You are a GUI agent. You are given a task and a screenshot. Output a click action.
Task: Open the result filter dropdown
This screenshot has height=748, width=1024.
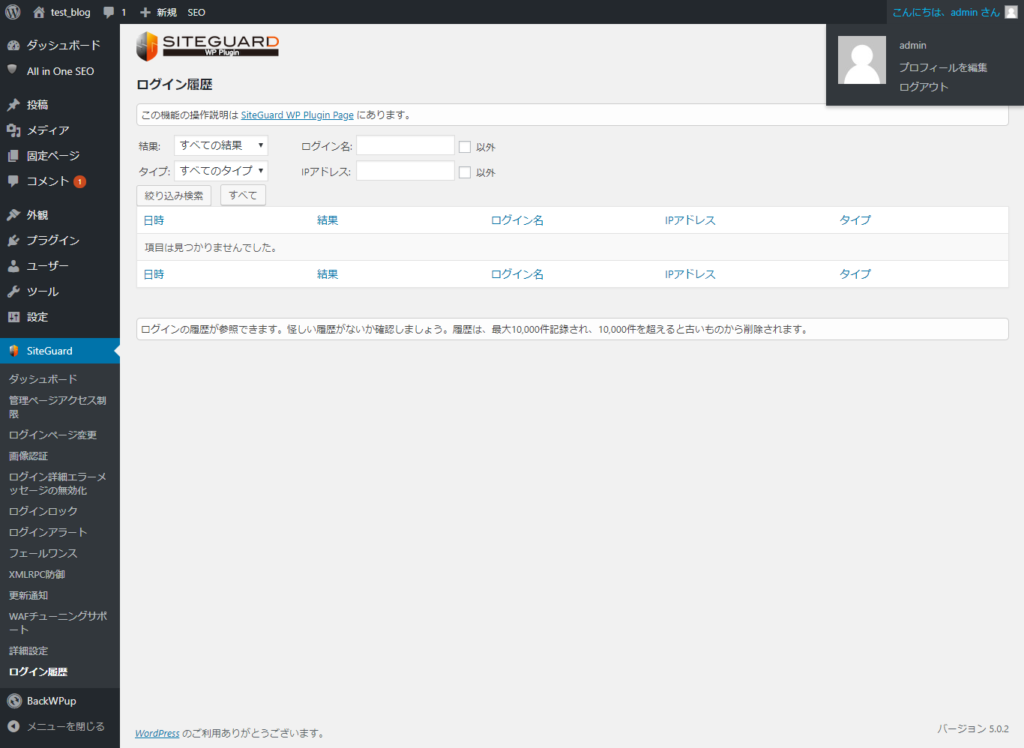coord(221,146)
